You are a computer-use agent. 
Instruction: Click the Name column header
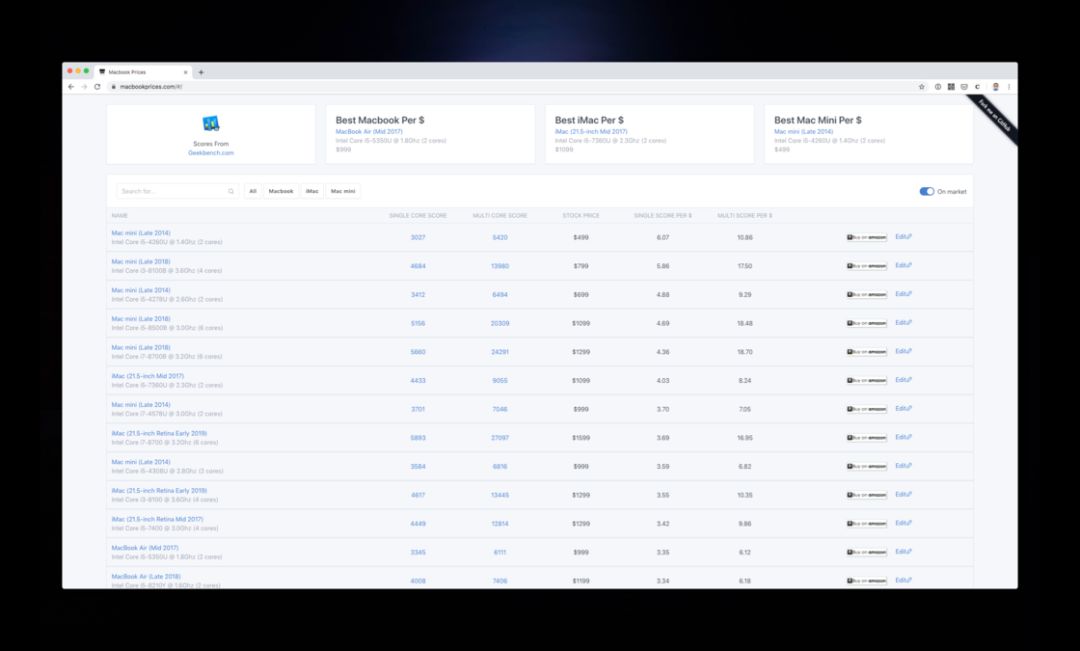point(120,216)
